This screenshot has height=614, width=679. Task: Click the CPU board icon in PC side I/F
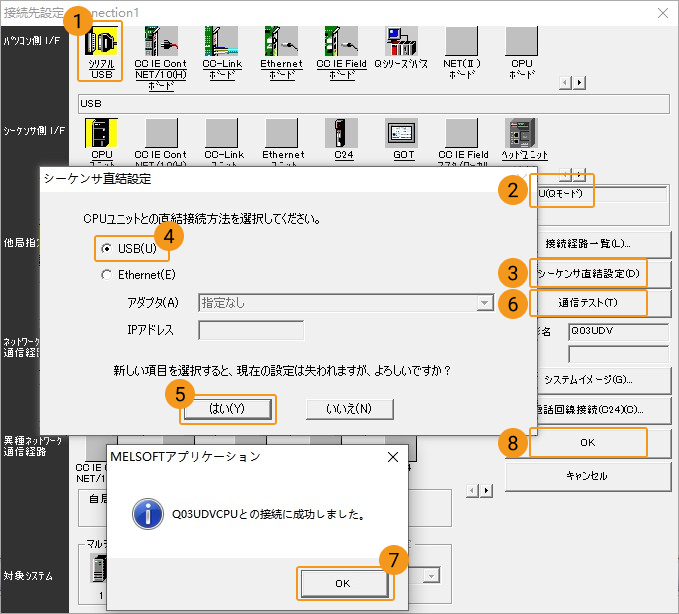pyautogui.click(x=521, y=41)
